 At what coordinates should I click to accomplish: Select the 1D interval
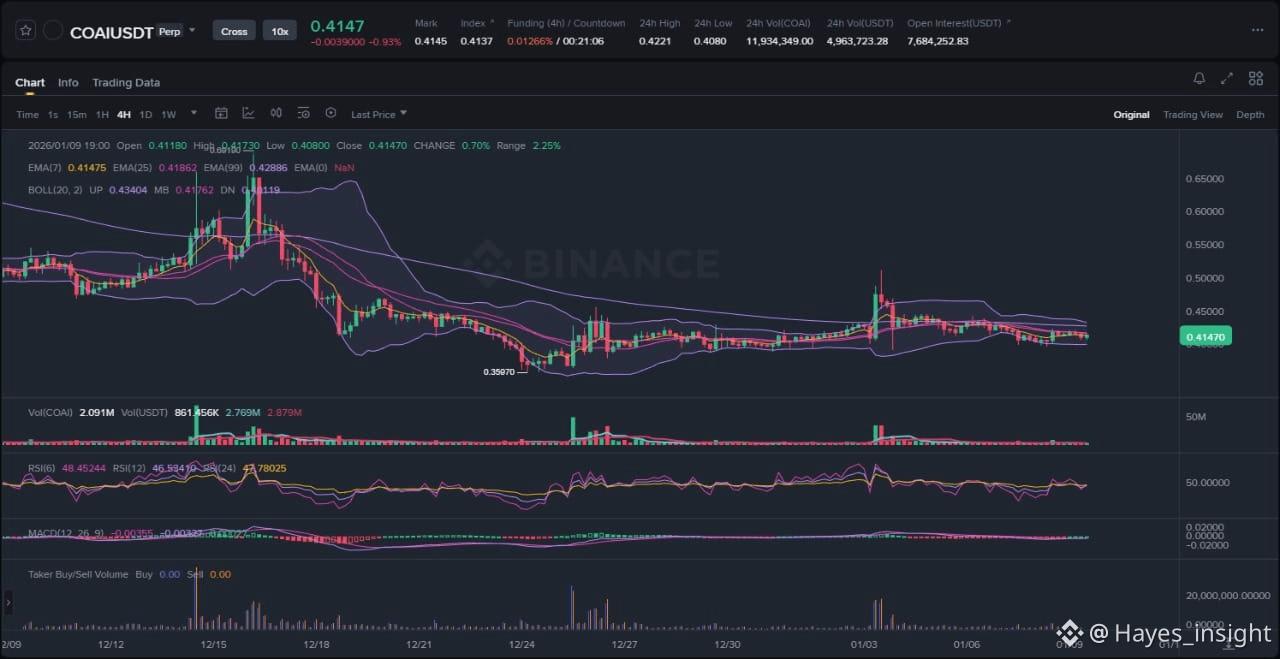click(146, 115)
